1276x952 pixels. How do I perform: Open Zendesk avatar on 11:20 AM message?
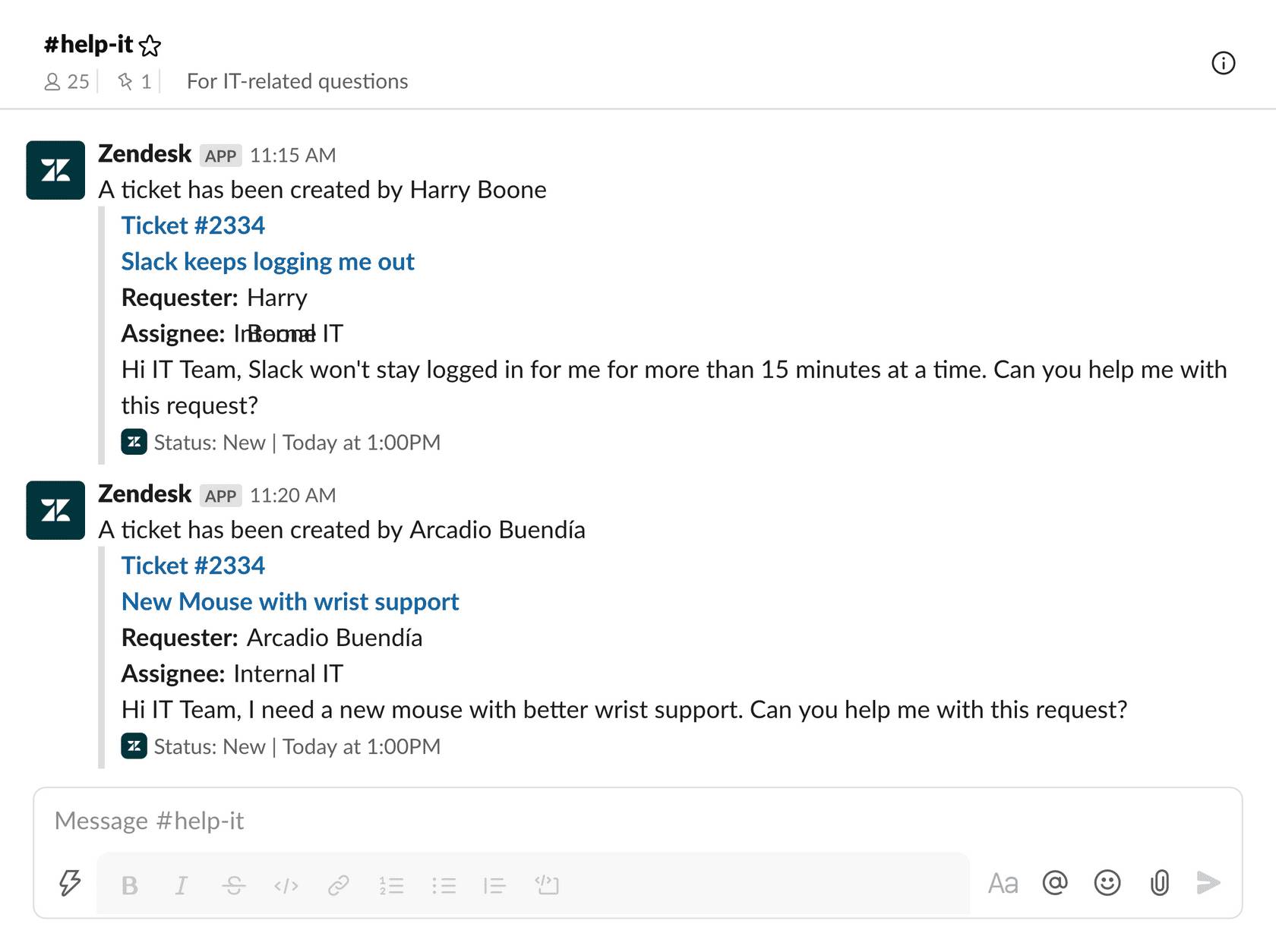point(55,510)
